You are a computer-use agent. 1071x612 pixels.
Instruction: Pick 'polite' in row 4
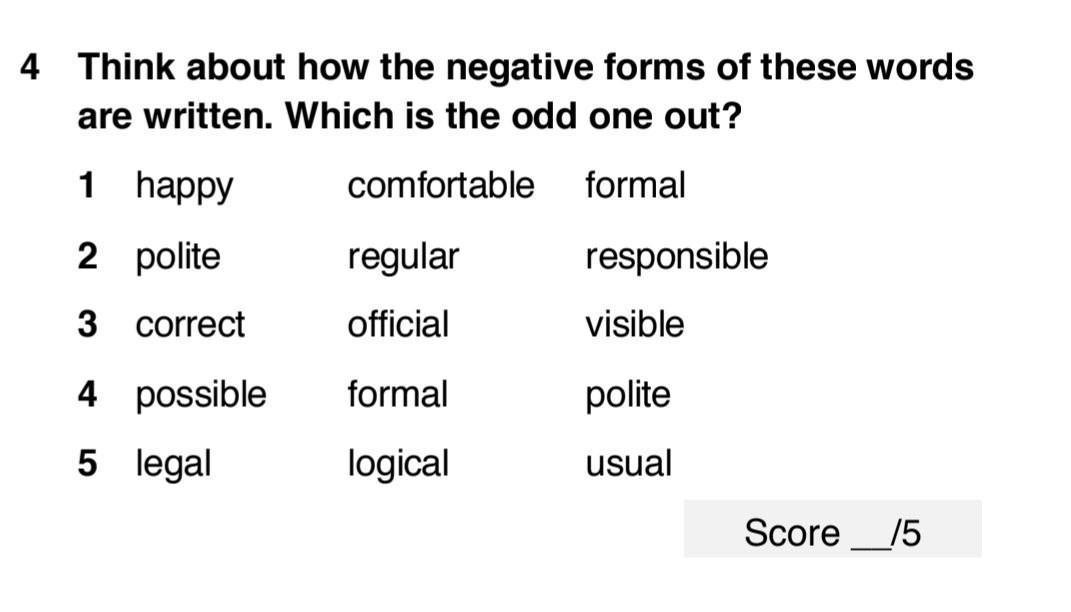click(x=628, y=396)
